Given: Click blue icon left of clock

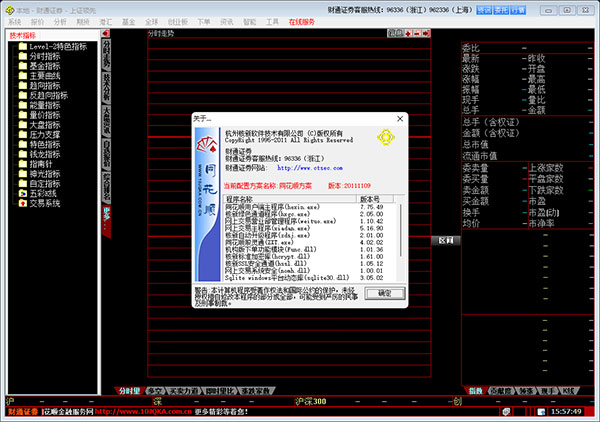Looking at the screenshot, I should point(541,412).
